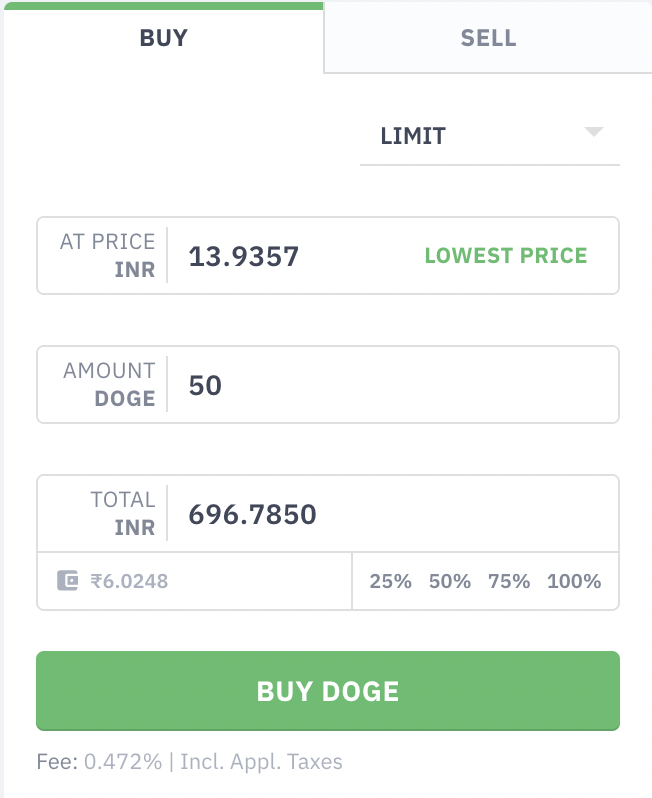Click the Fee 0.472% text
Screen dimensions: 652x798
[99, 762]
